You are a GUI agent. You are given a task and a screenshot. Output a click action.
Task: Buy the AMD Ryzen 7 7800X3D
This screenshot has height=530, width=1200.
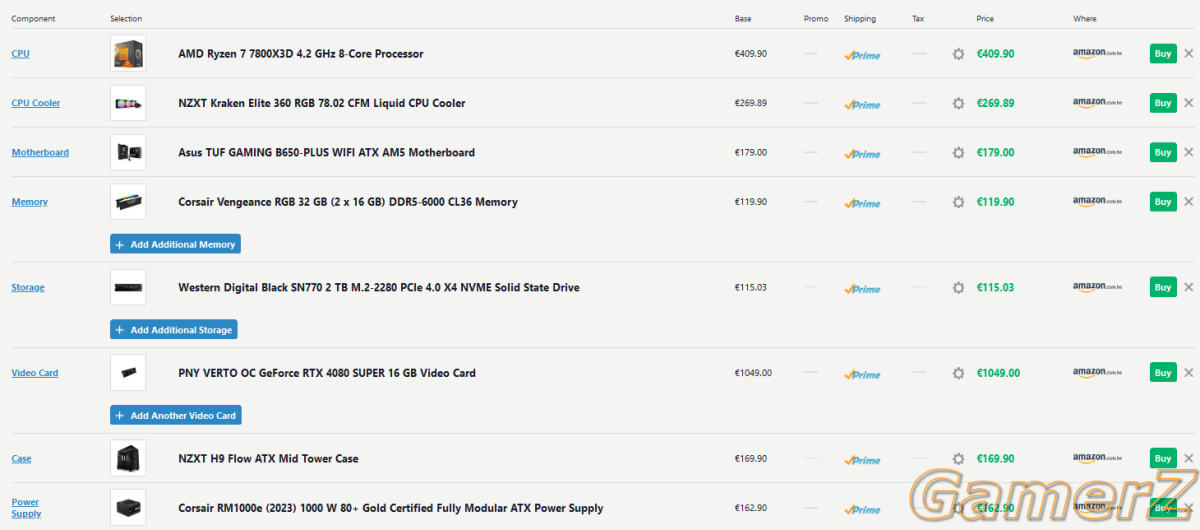1163,54
